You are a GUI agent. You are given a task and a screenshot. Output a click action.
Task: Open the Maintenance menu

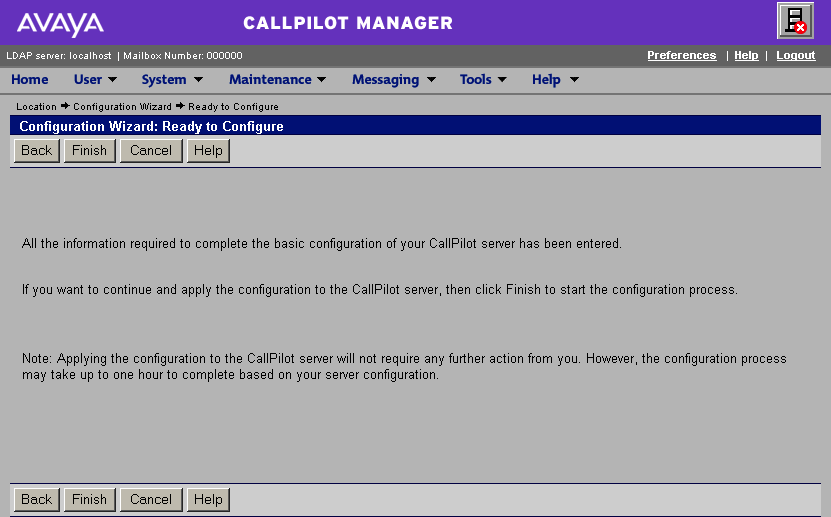coord(270,79)
